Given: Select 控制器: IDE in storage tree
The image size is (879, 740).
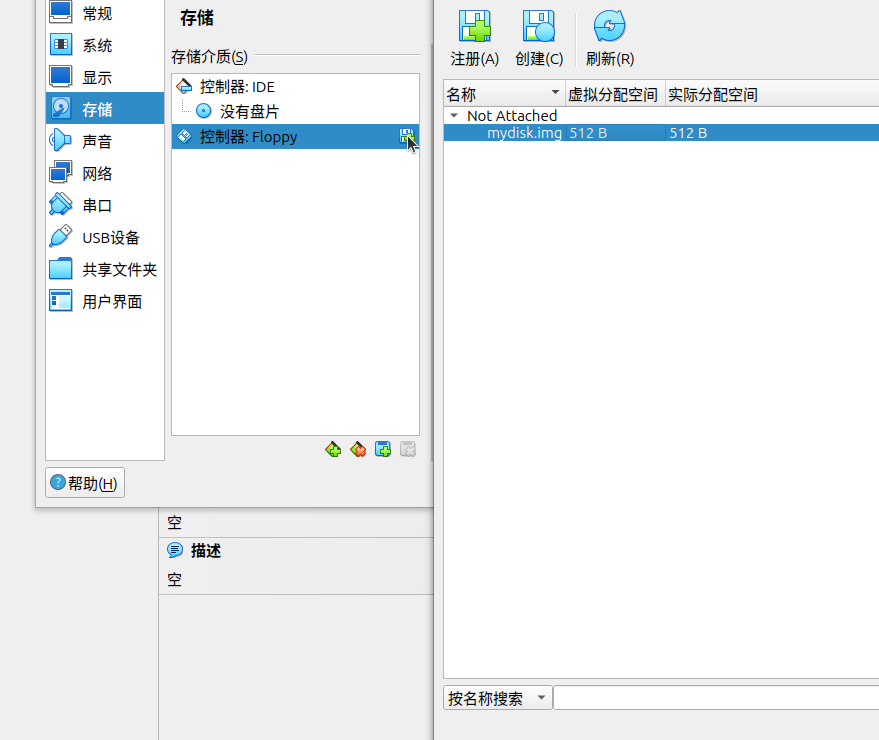Looking at the screenshot, I should click(237, 87).
